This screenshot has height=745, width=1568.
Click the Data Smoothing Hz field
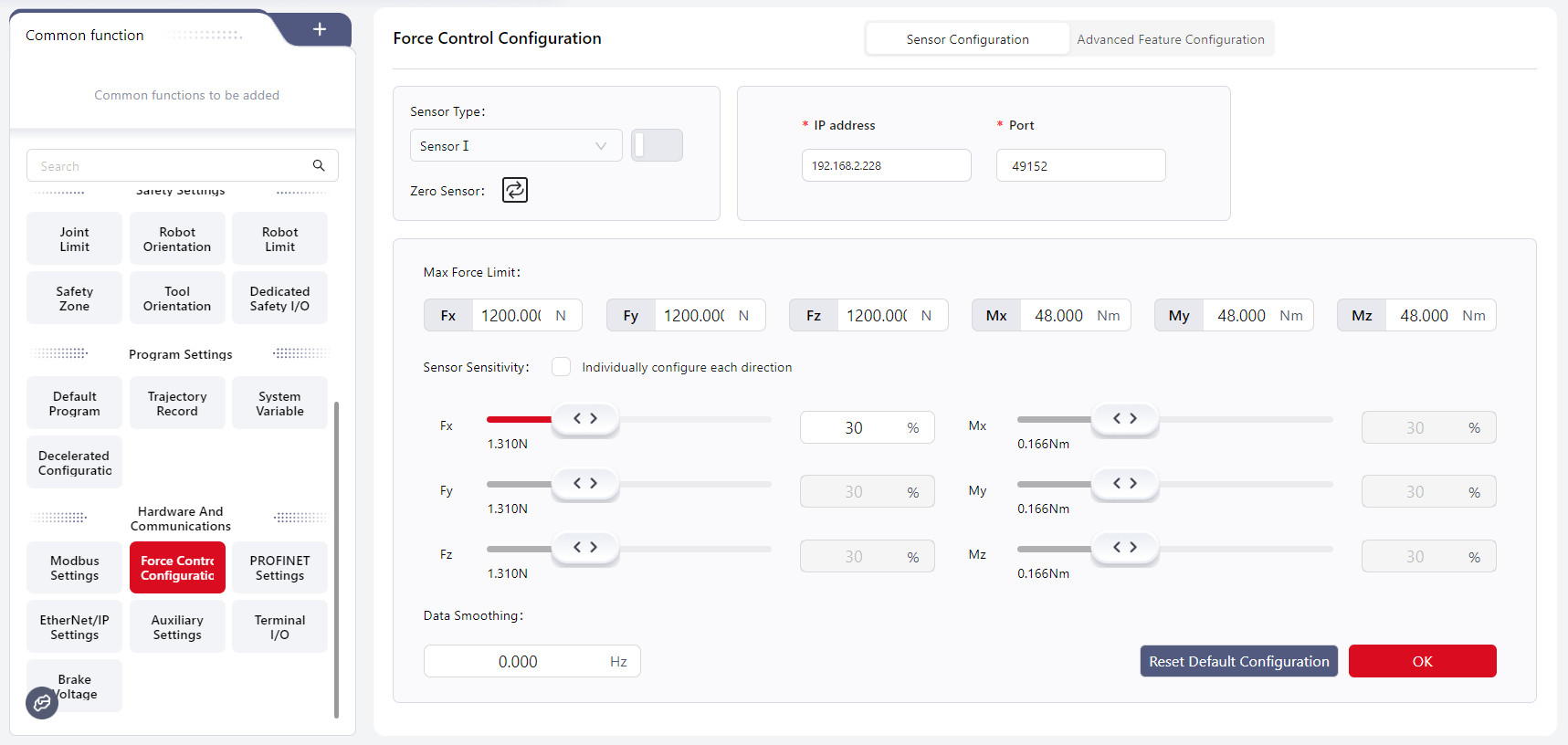(x=531, y=661)
